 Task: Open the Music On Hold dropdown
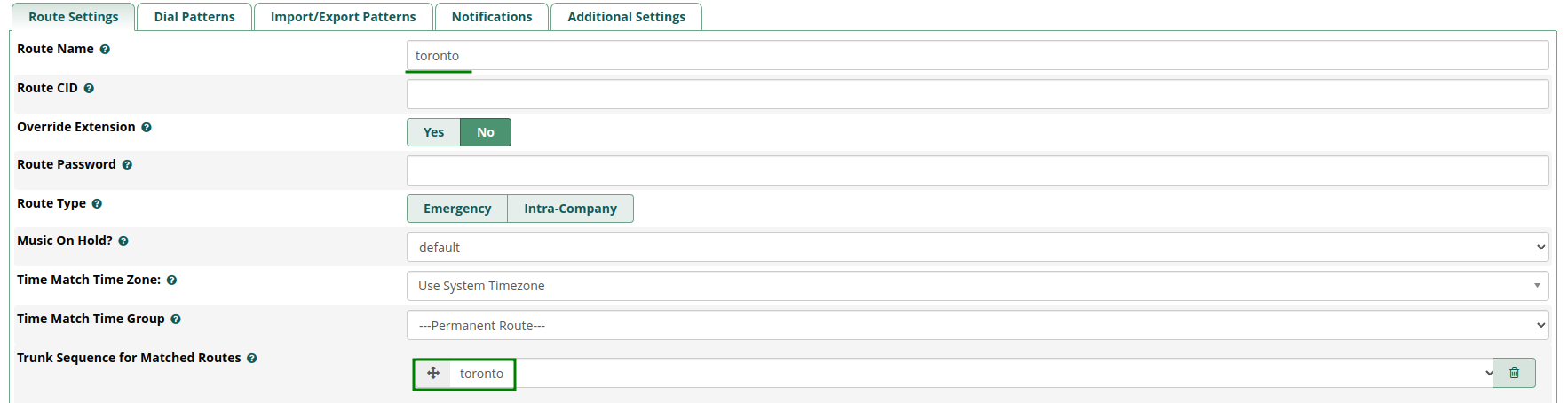pyautogui.click(x=977, y=247)
